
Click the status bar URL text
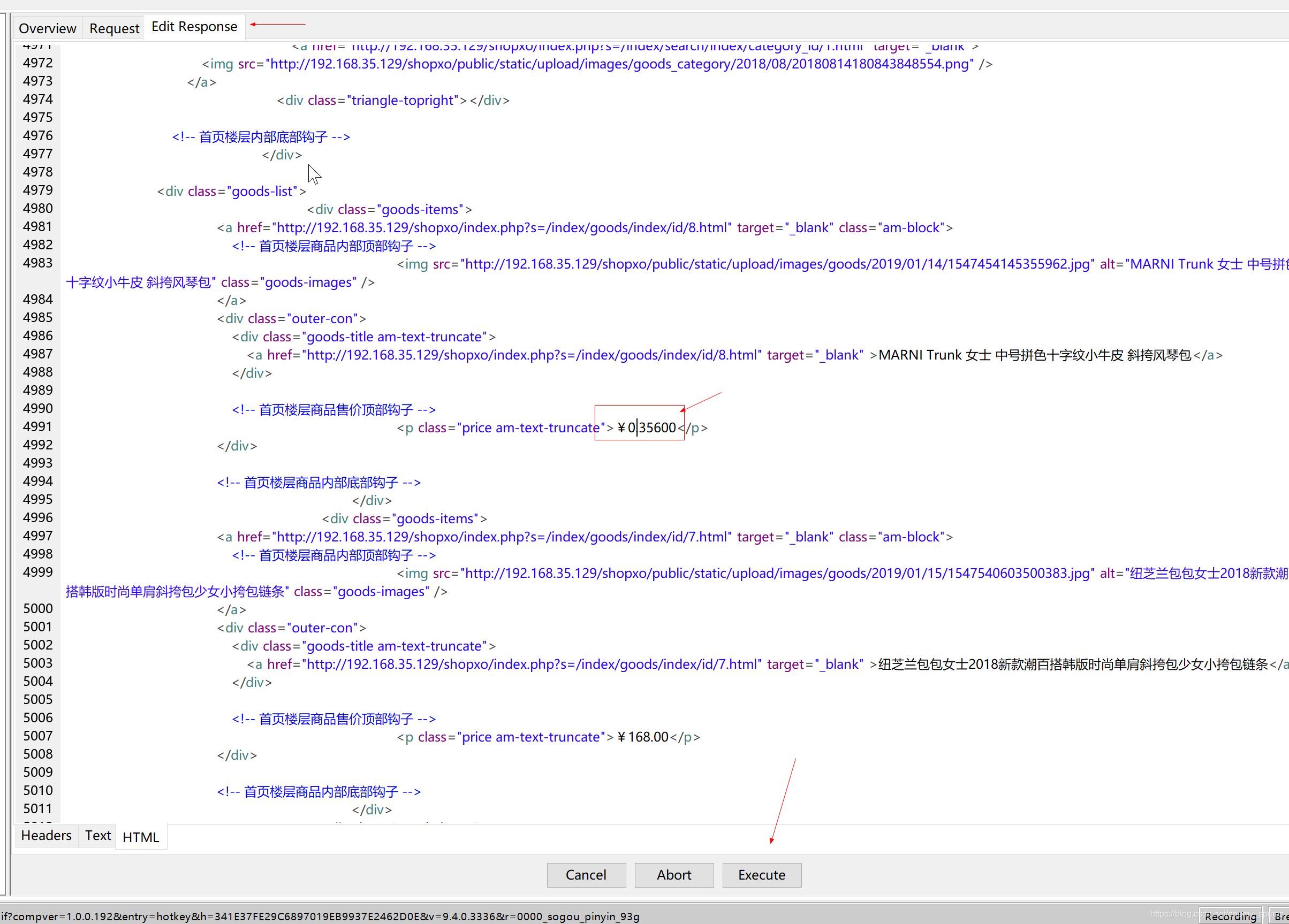(320, 916)
